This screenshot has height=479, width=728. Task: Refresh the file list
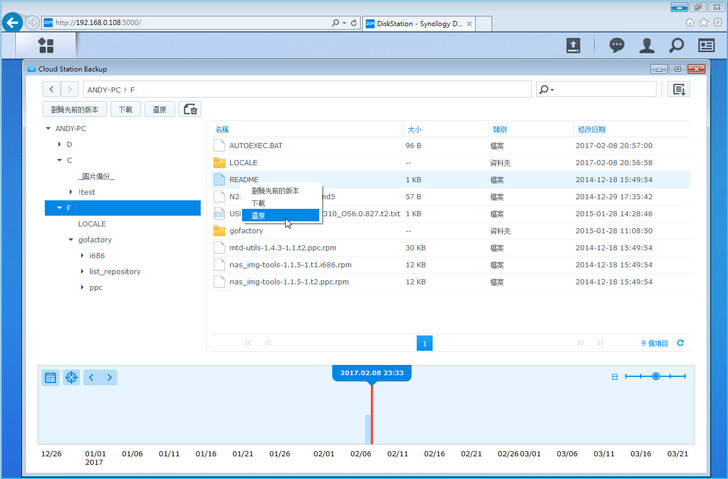(x=681, y=343)
